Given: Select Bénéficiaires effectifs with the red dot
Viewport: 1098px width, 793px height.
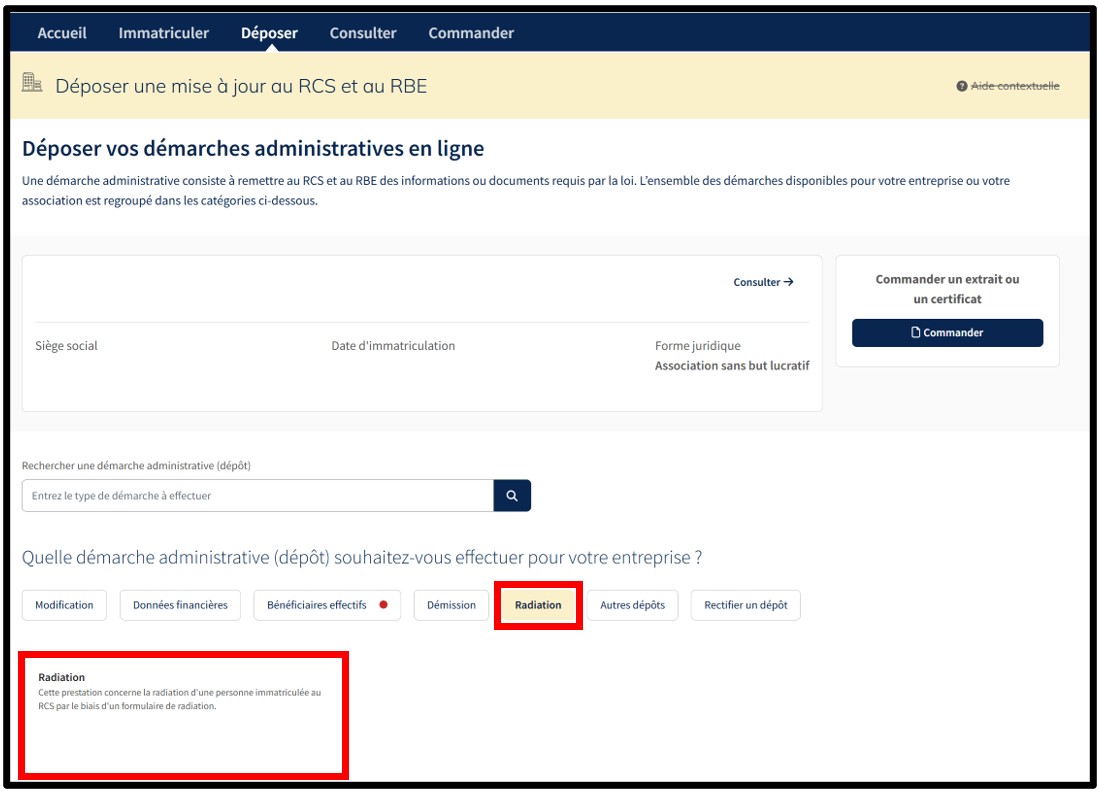Looking at the screenshot, I should (x=326, y=605).
